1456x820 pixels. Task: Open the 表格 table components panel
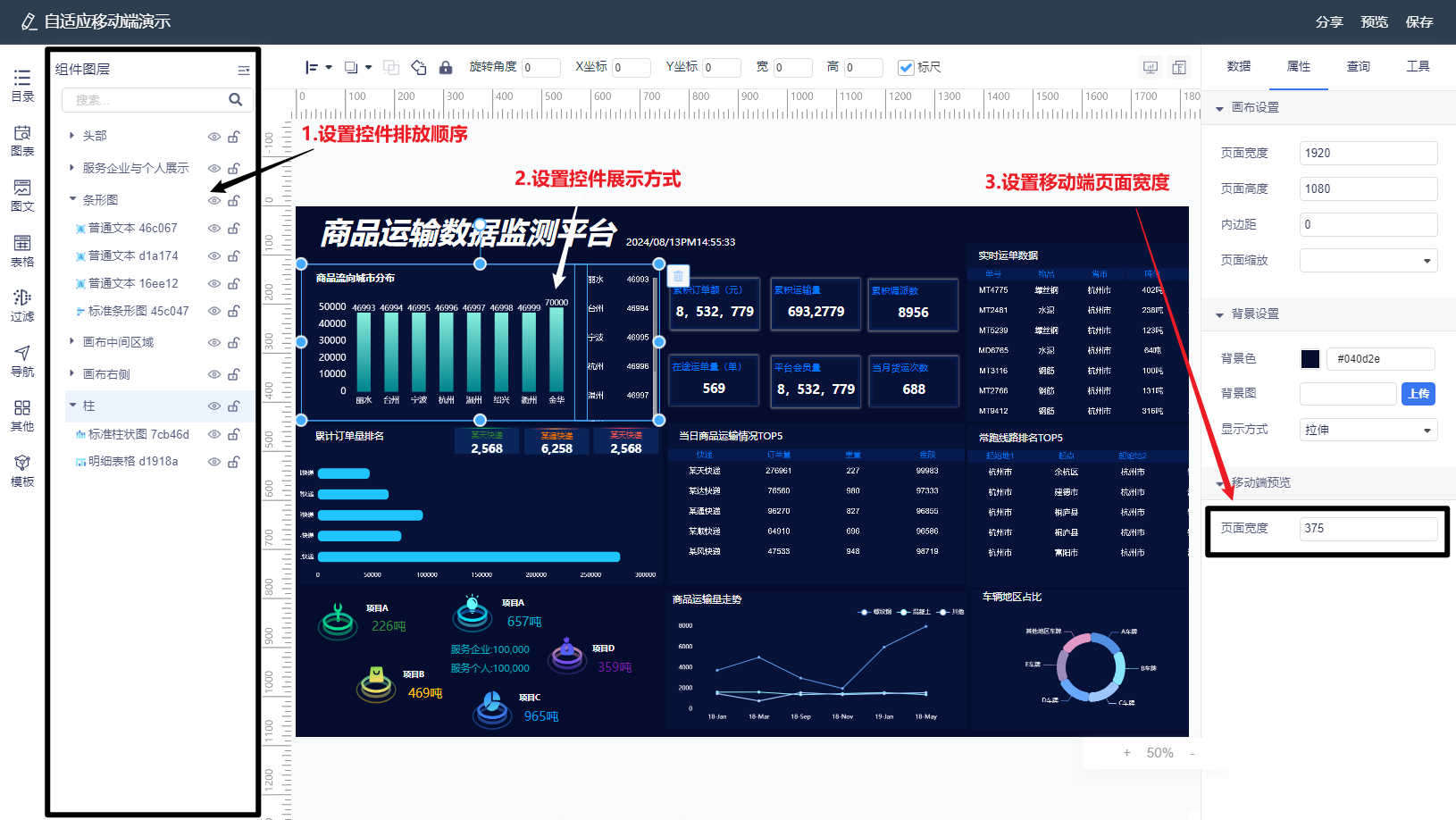point(22,251)
